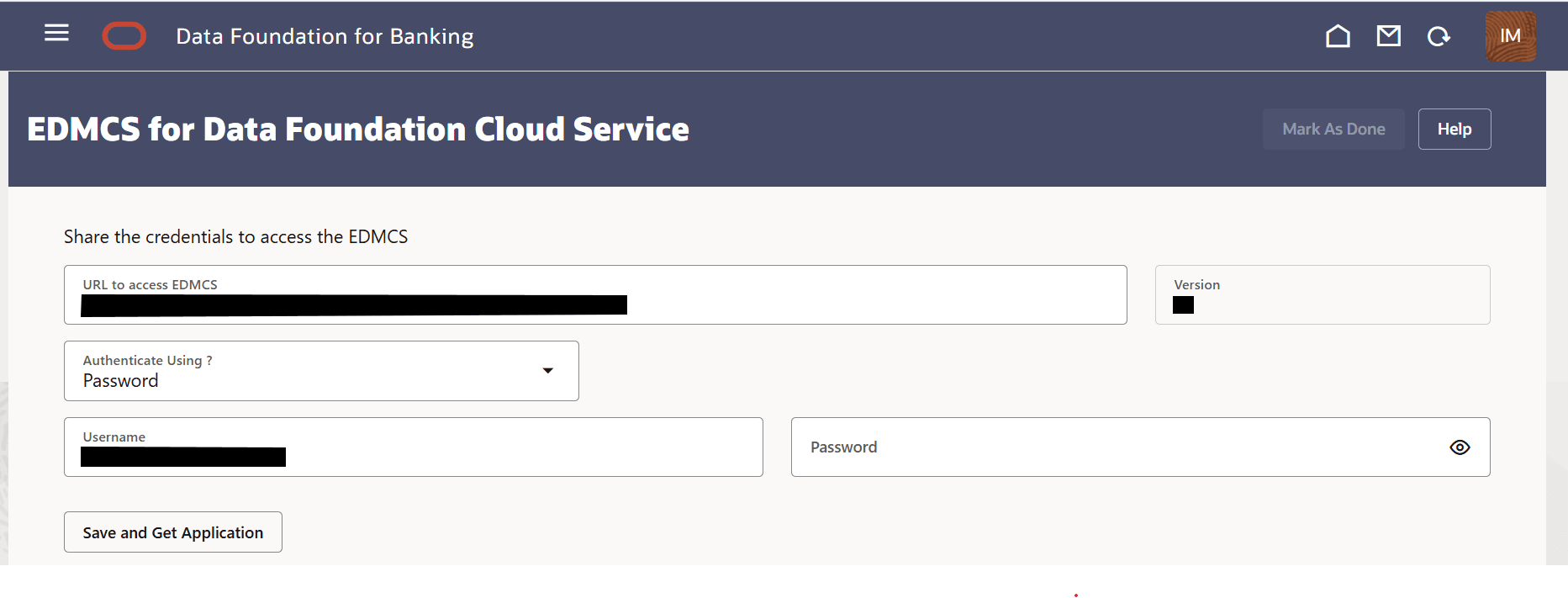Click the Data Foundation for Banking title
The height and width of the screenshot is (598, 1568).
(x=325, y=36)
